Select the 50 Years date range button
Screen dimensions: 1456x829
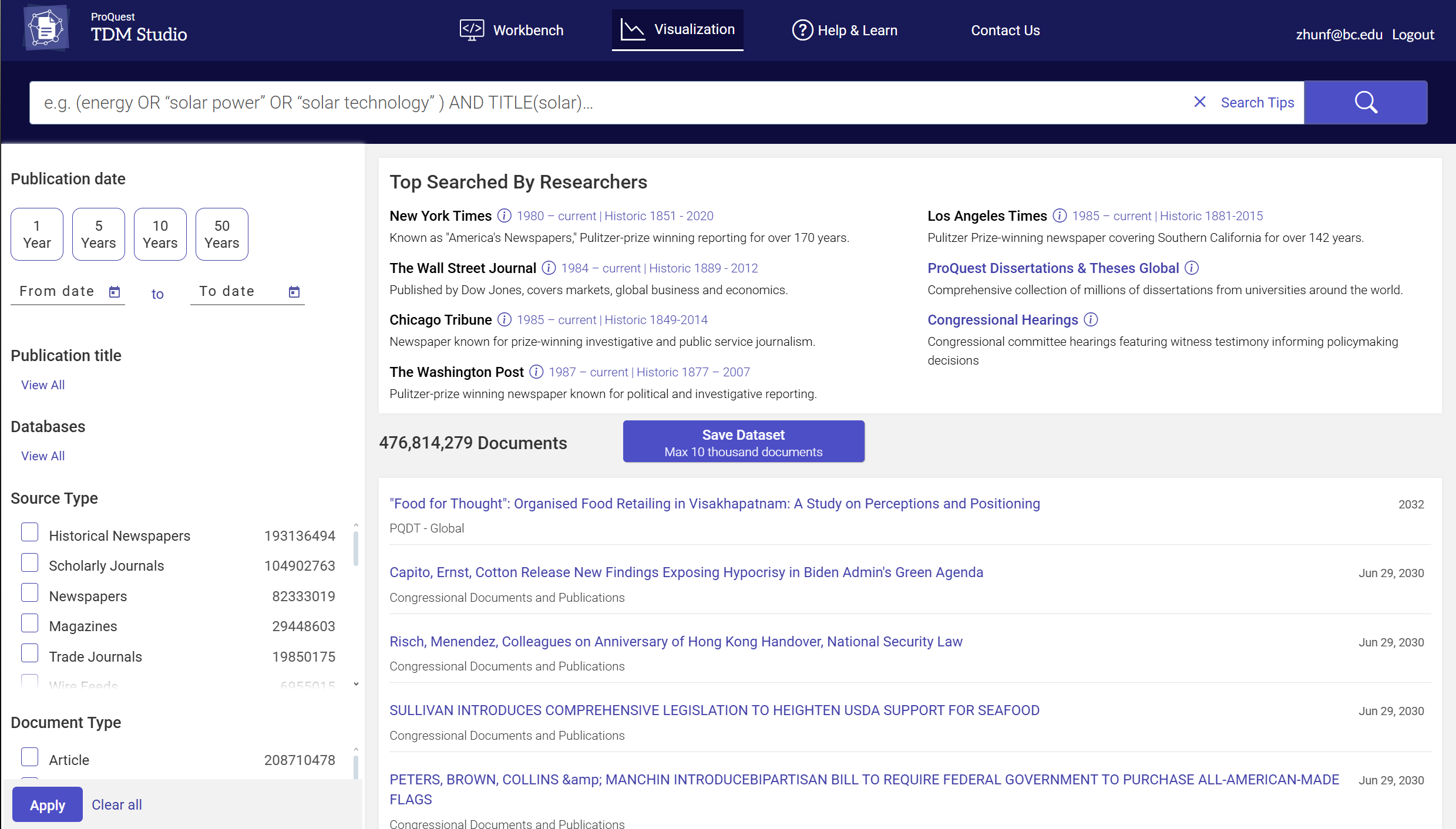coord(222,234)
